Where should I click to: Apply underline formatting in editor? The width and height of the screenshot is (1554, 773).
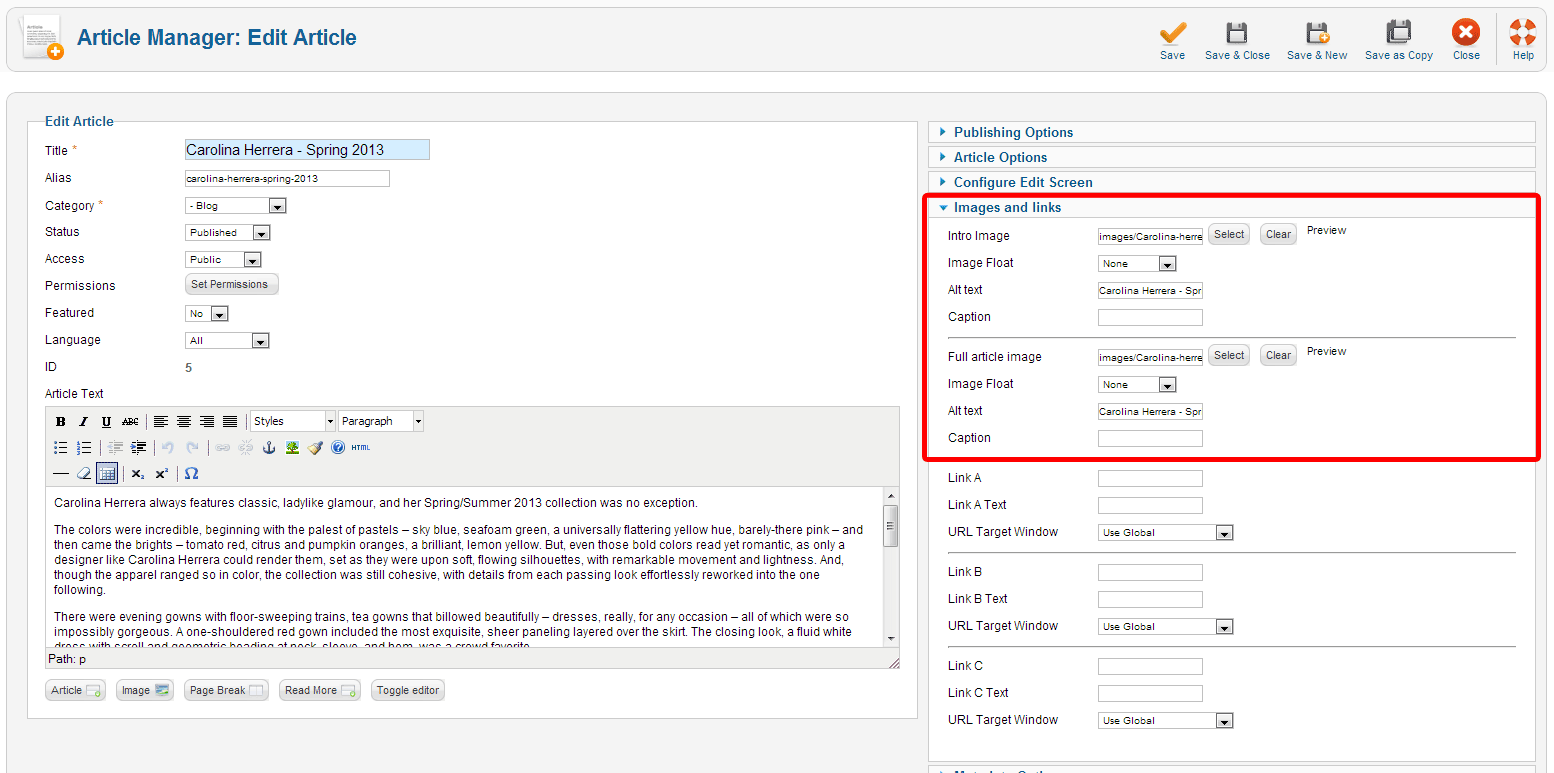(107, 422)
